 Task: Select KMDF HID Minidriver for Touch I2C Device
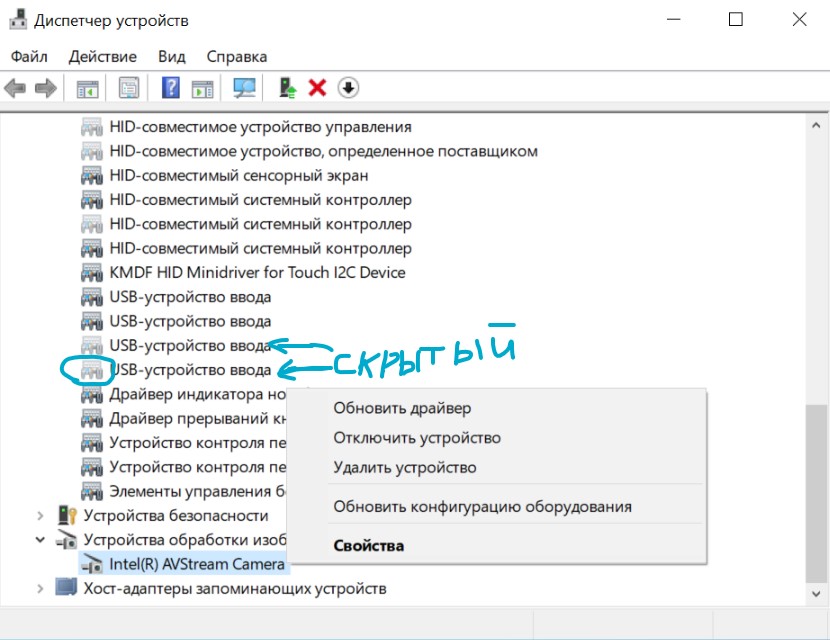click(x=257, y=273)
